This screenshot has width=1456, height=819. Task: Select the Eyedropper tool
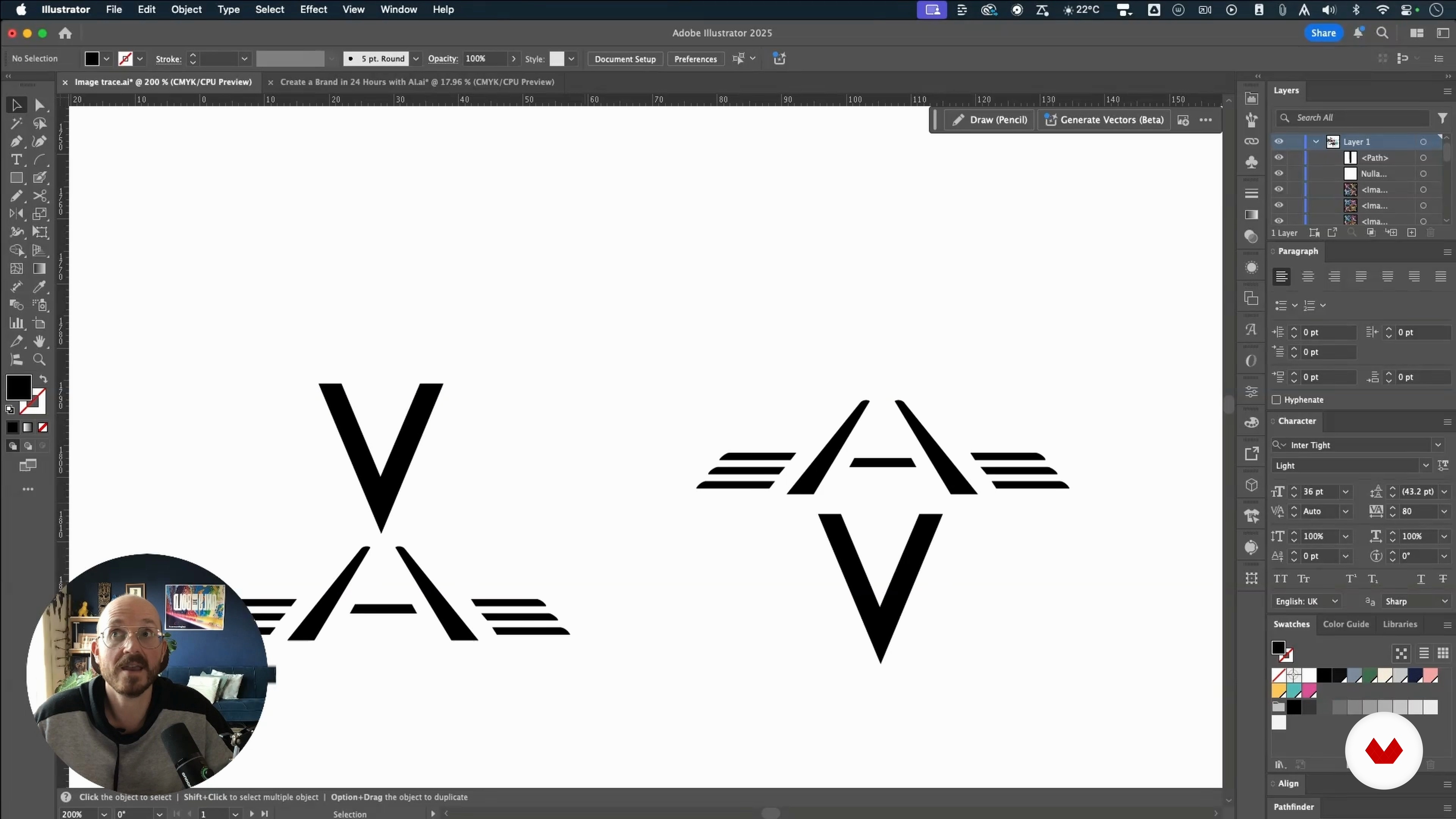pyautogui.click(x=39, y=287)
